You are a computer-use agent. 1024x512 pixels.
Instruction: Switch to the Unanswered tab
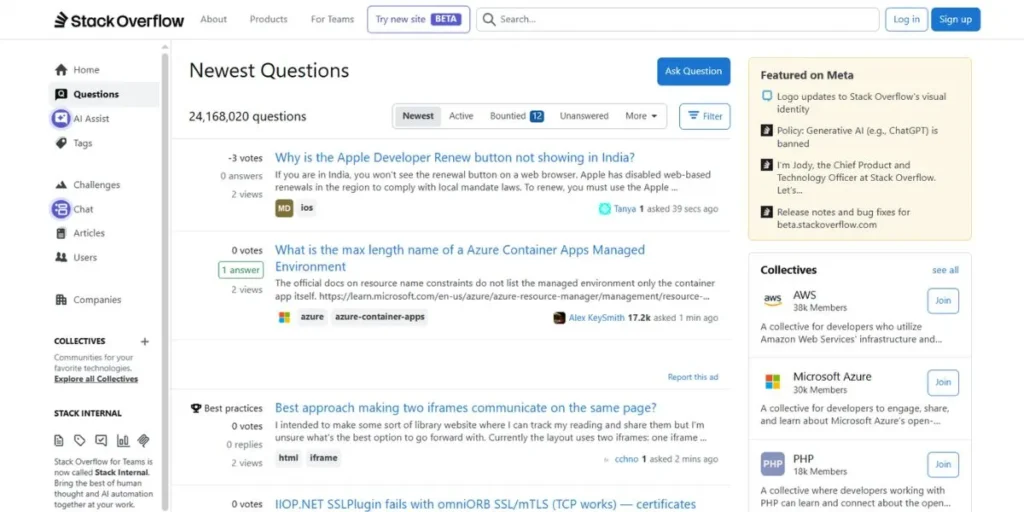tap(584, 116)
